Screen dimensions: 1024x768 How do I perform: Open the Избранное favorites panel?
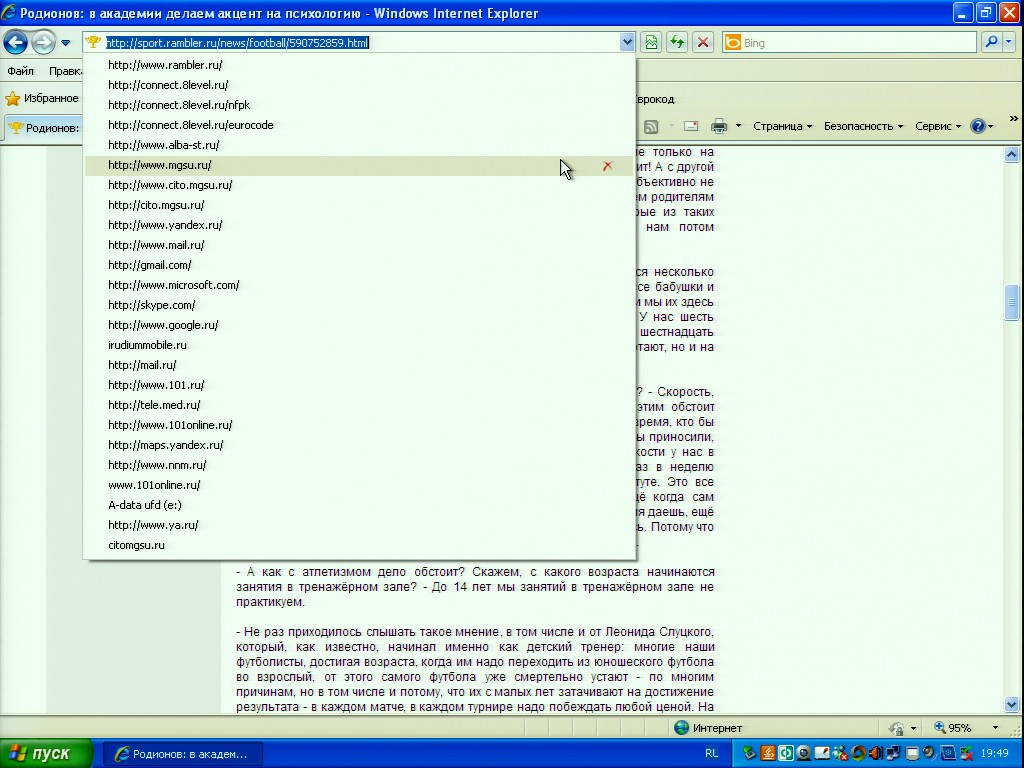click(x=42, y=99)
